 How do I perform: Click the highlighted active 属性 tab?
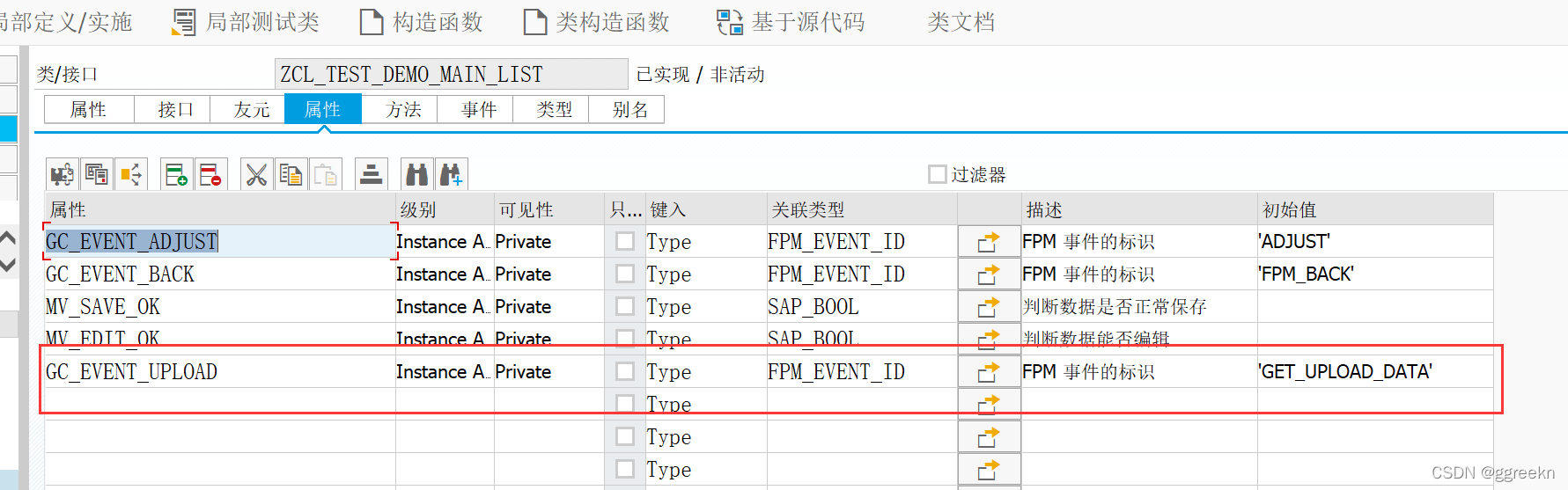coord(323,109)
